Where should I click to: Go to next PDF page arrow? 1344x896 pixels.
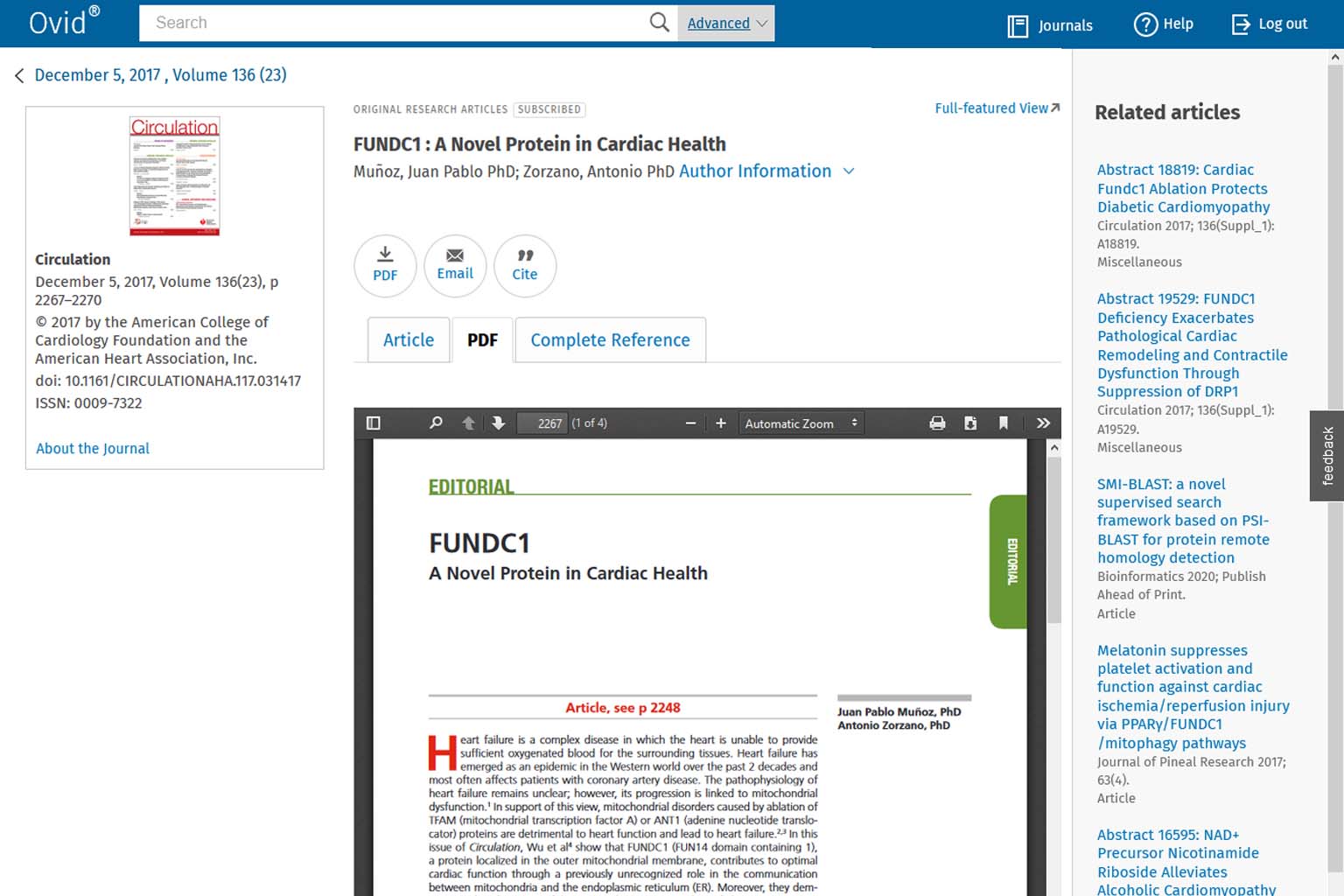pos(498,423)
